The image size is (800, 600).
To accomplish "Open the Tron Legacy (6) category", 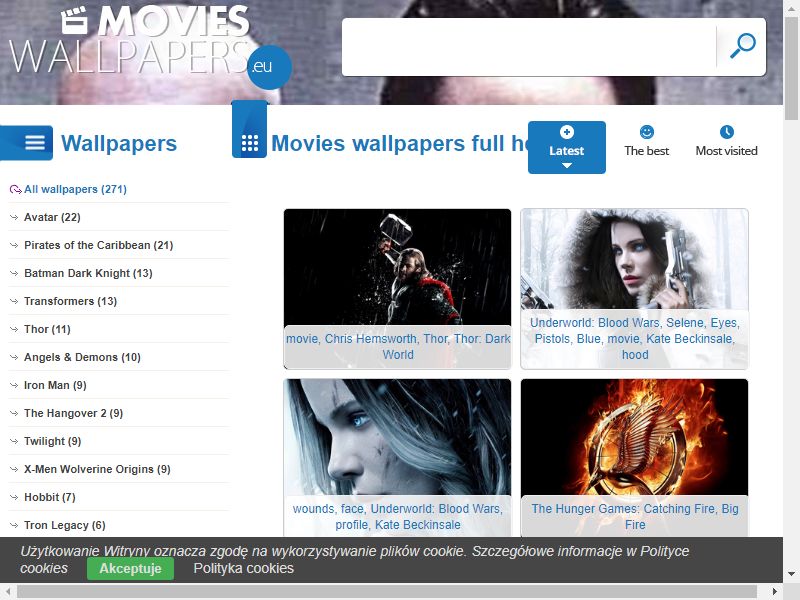I will (x=65, y=526).
